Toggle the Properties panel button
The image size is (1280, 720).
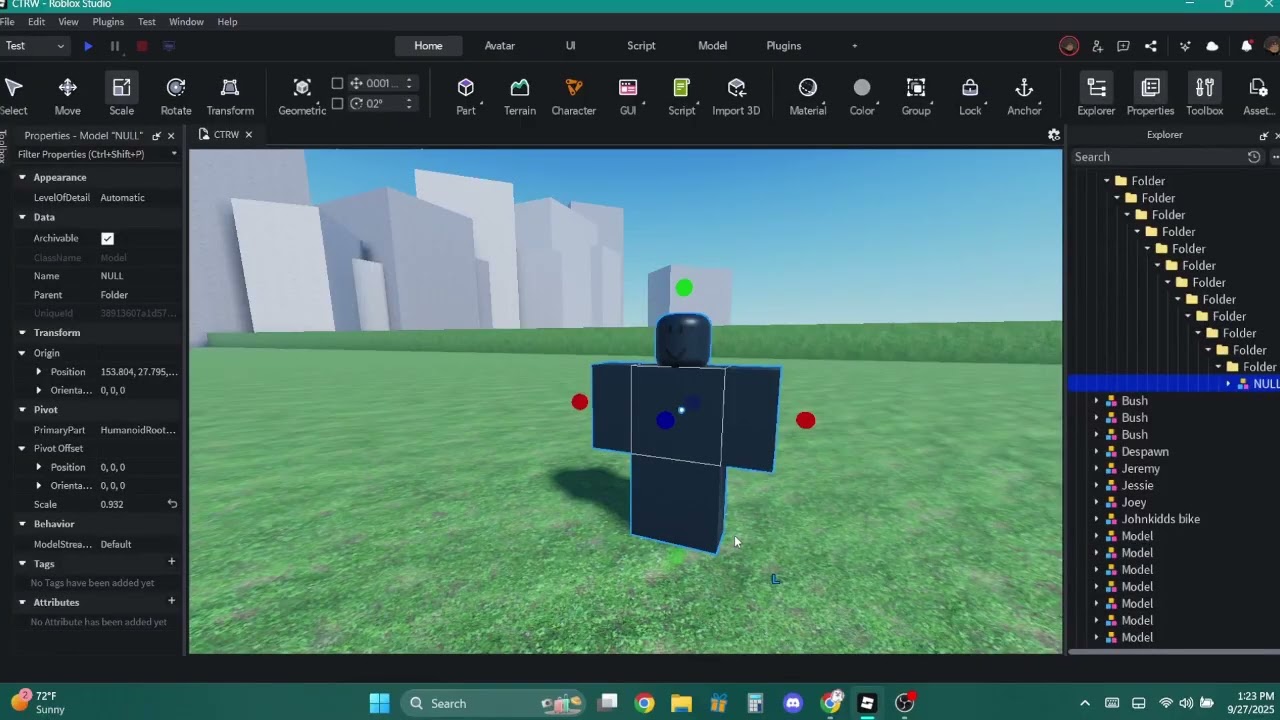(x=1150, y=97)
